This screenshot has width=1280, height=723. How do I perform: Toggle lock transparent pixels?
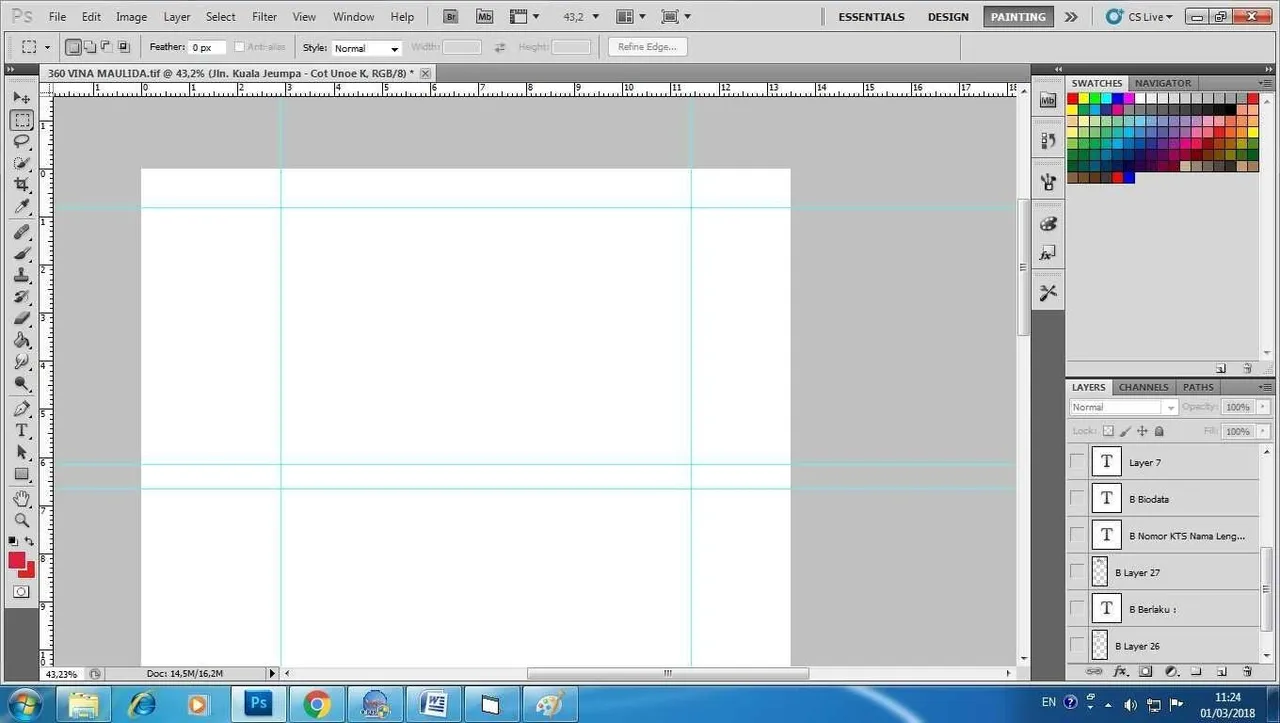1108,431
